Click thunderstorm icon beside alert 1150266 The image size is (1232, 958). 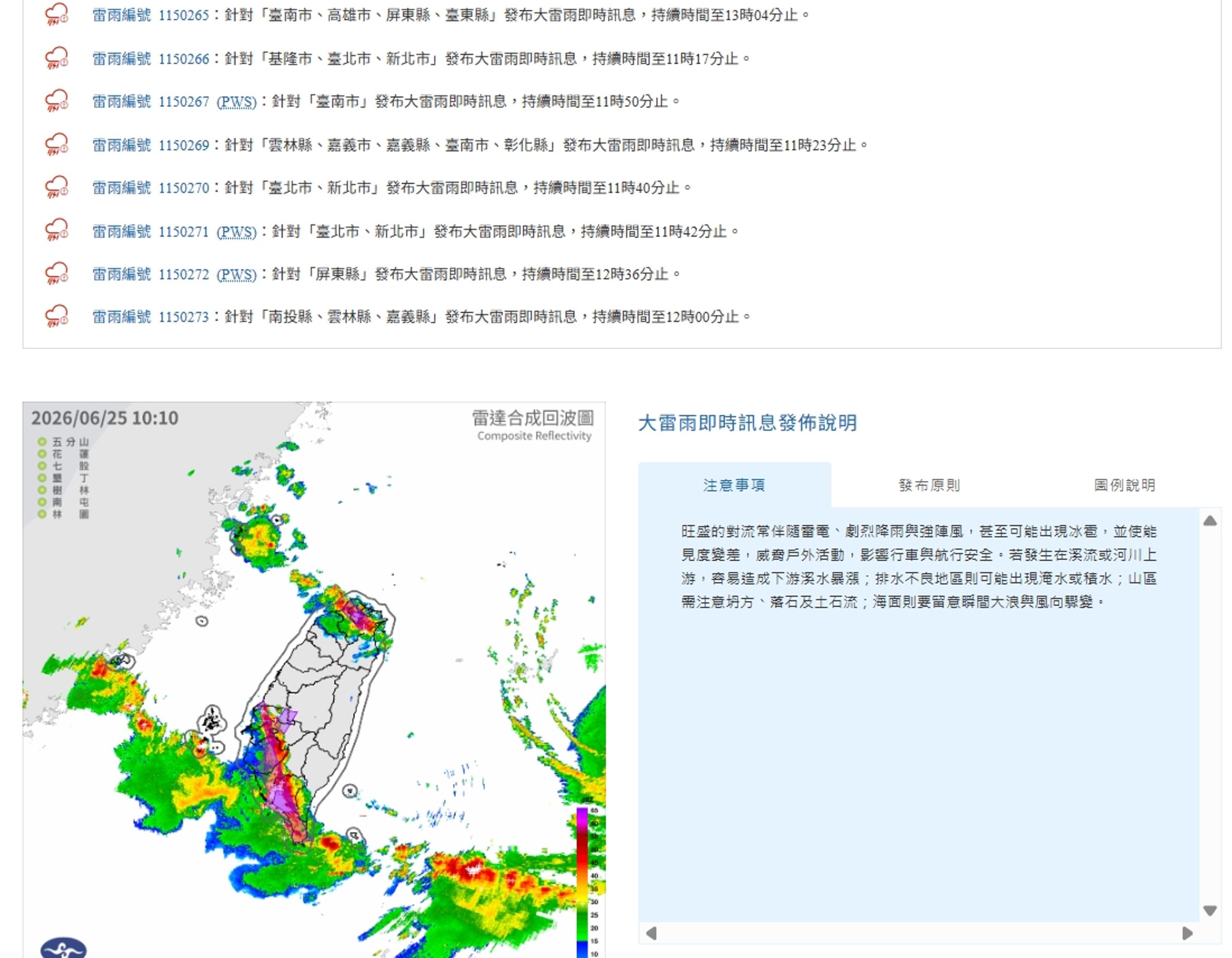(56, 58)
